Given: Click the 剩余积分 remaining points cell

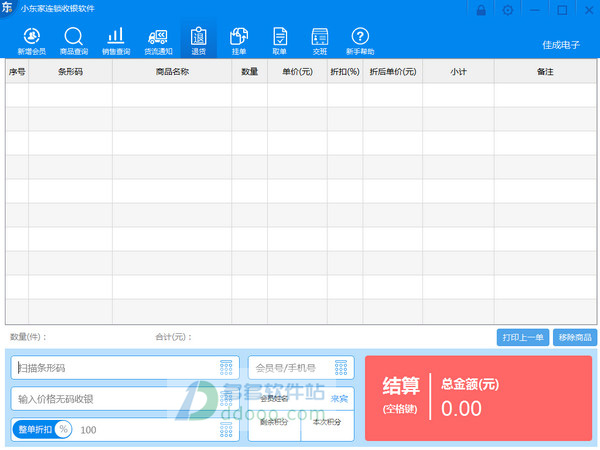Looking at the screenshot, I should tap(274, 425).
